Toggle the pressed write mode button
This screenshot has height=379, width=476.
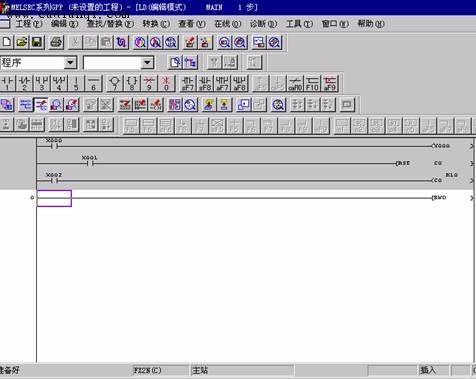[x=41, y=105]
